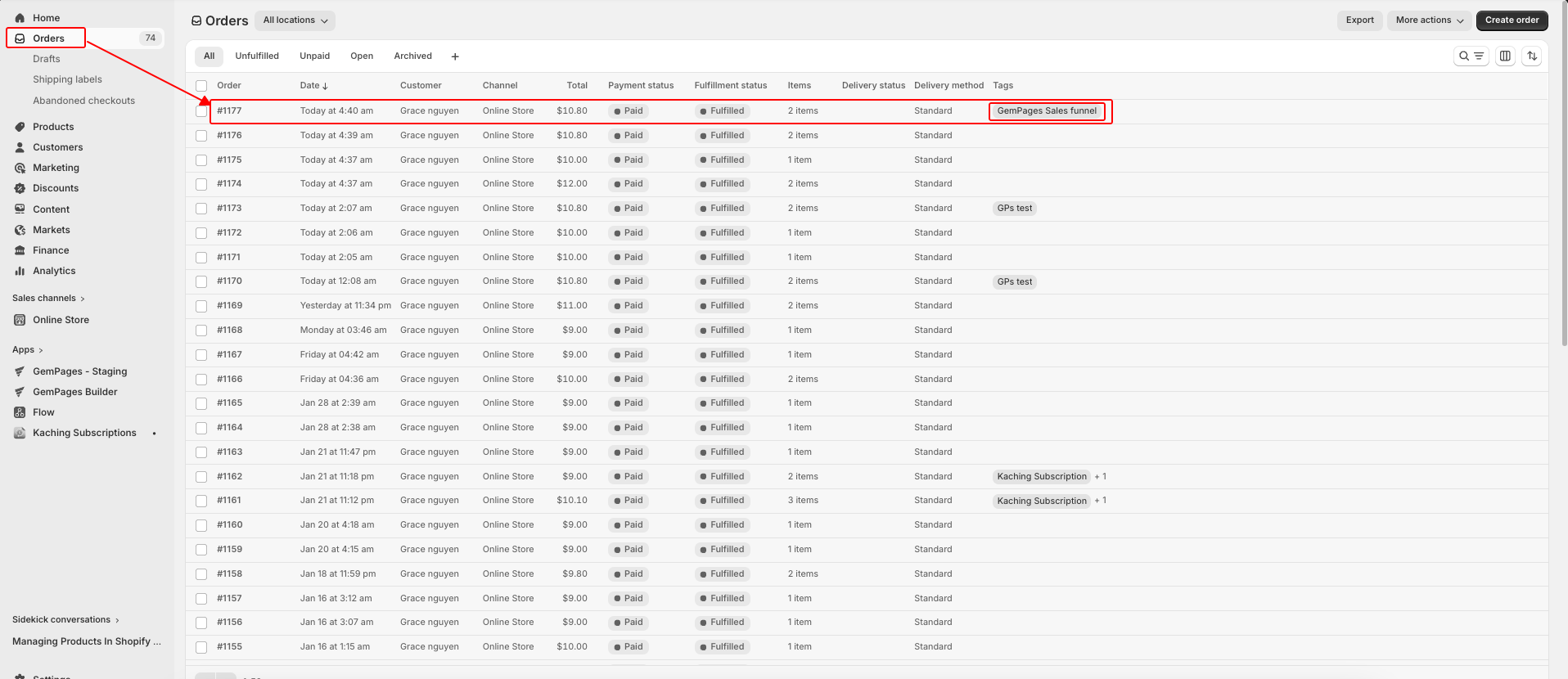The image size is (1568, 679).
Task: Tick the select-all orders header checkbox
Action: (201, 86)
